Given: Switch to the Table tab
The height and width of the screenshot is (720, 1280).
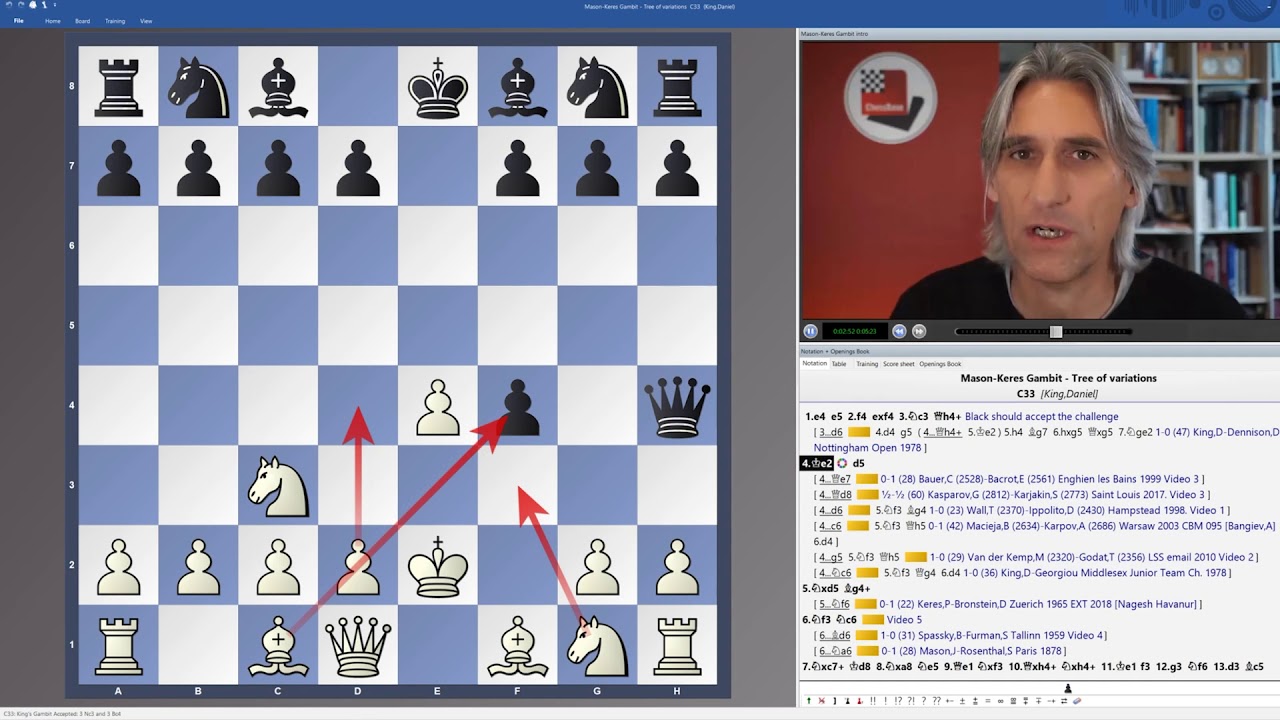Looking at the screenshot, I should [x=839, y=364].
